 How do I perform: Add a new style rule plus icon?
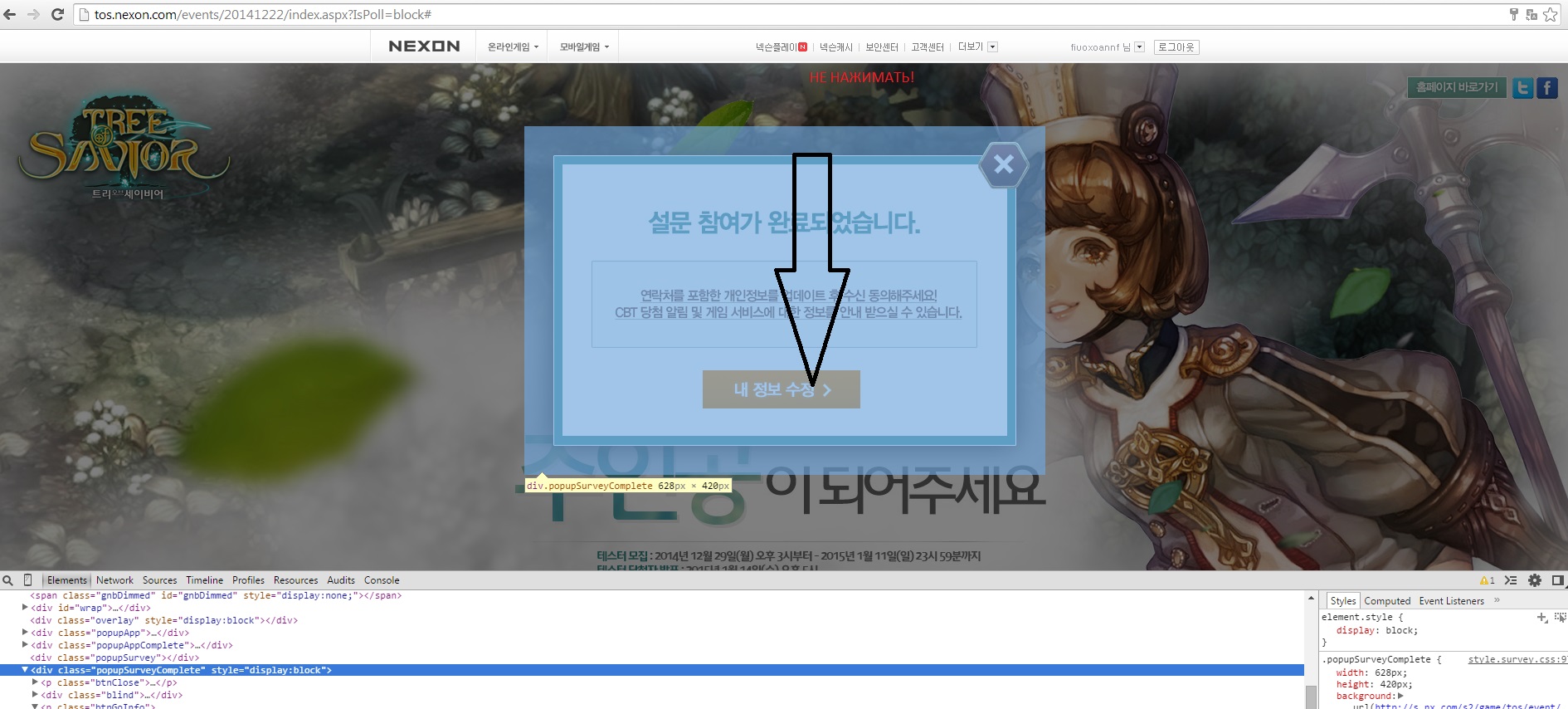1541,617
